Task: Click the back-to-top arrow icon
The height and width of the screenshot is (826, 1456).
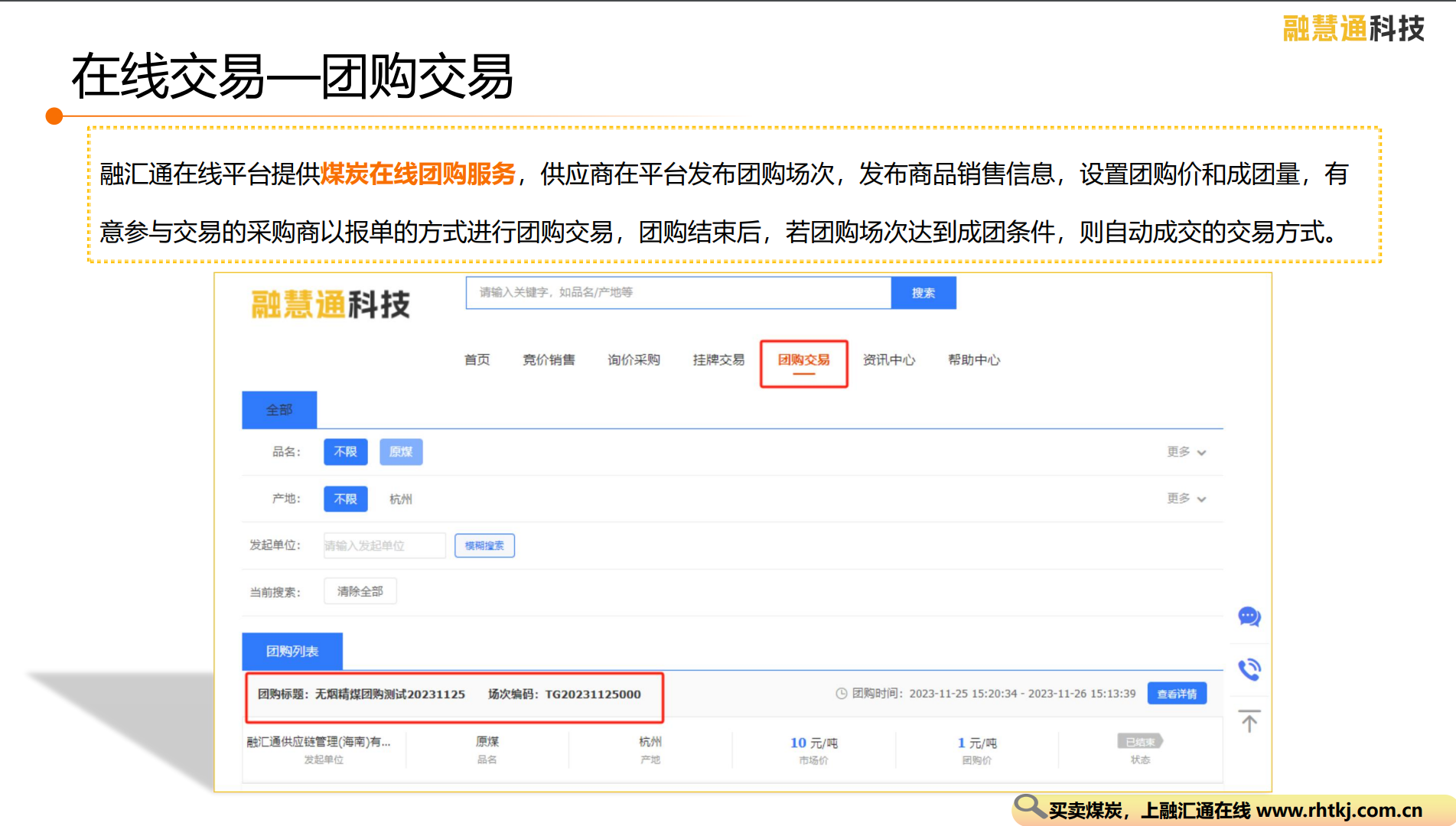Action: pos(1249,721)
